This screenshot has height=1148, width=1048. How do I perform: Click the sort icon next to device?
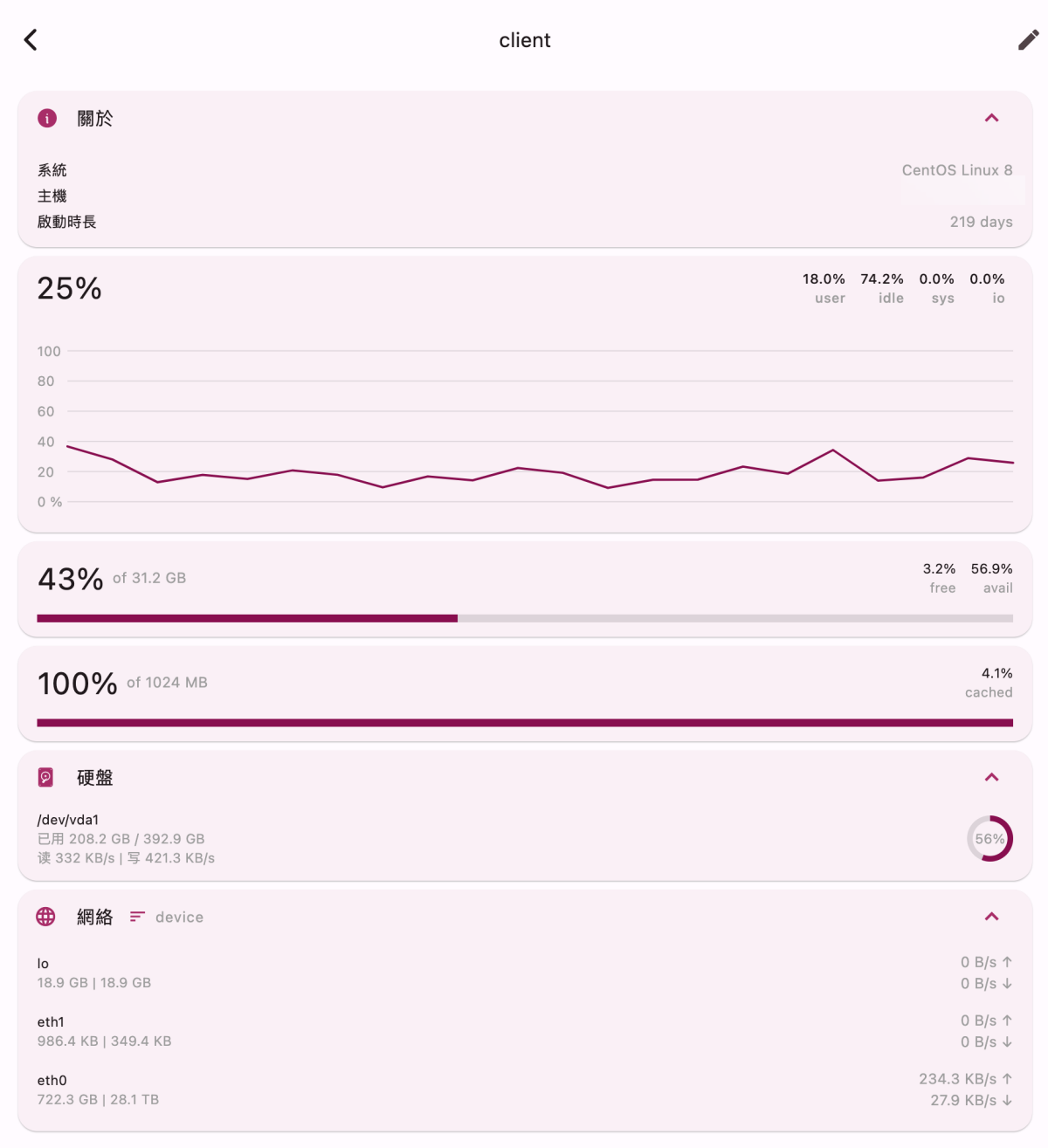pyautogui.click(x=137, y=917)
